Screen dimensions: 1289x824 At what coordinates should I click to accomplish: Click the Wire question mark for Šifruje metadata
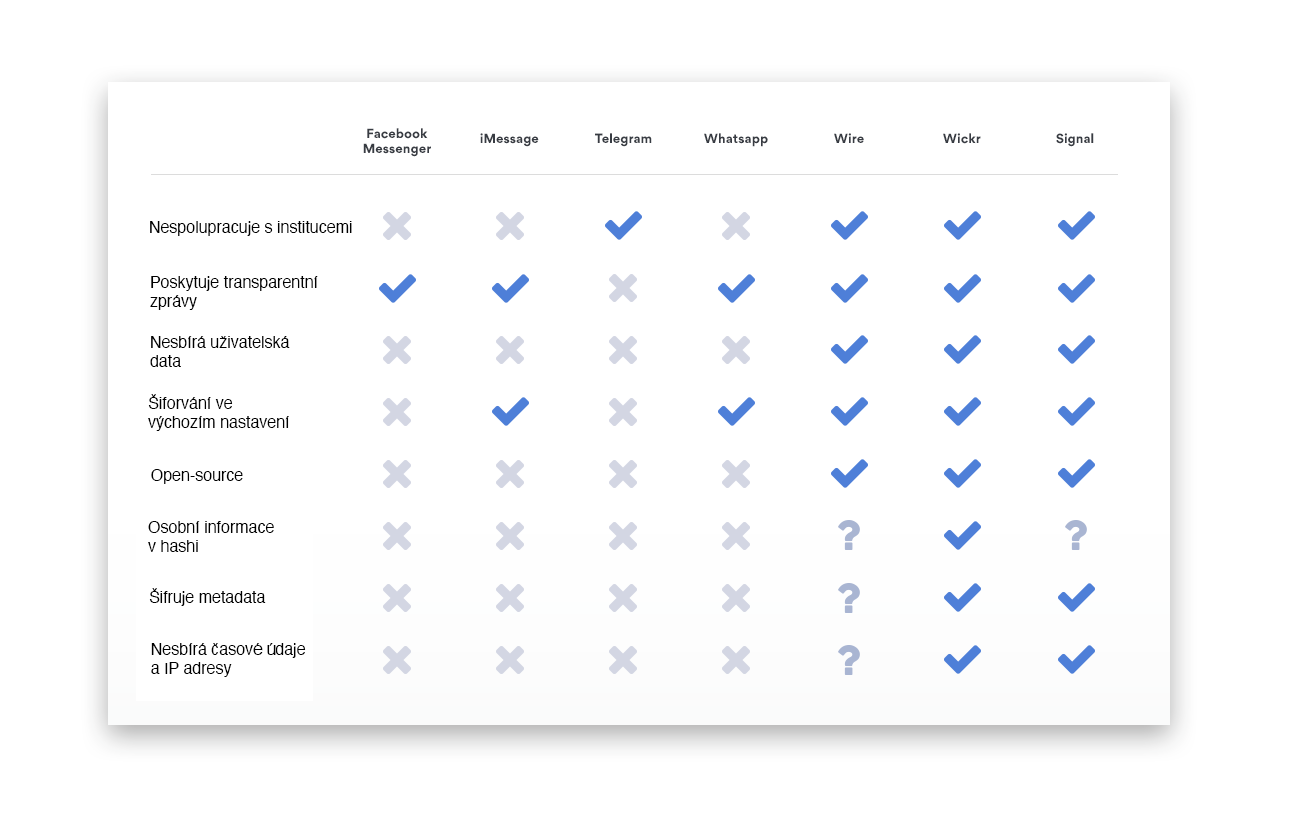849,598
